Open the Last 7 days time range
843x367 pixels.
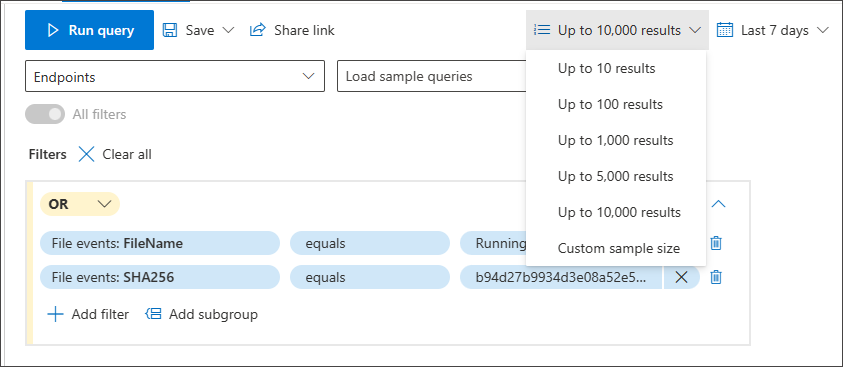773,30
